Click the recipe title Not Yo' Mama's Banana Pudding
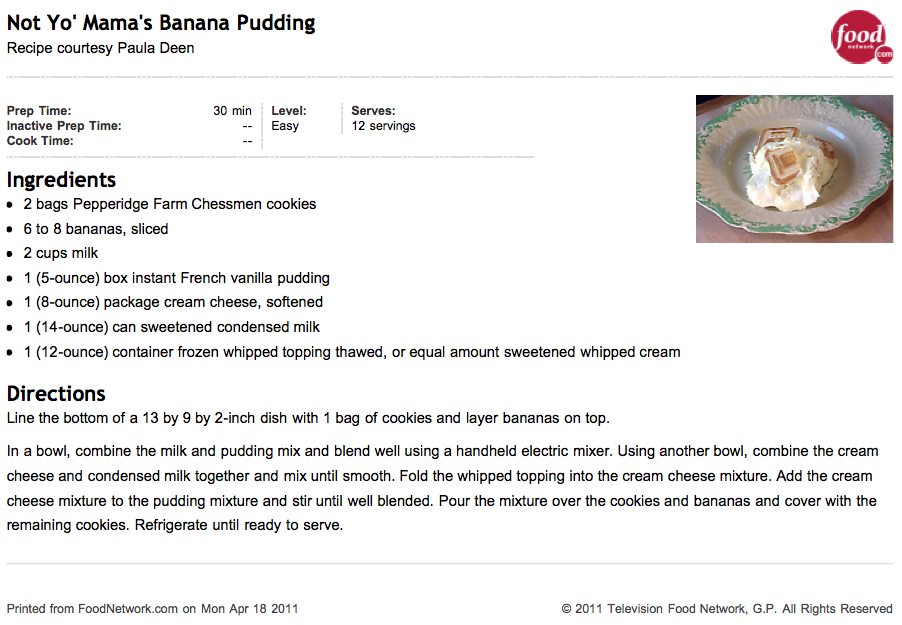This screenshot has width=902, height=625. tap(161, 23)
